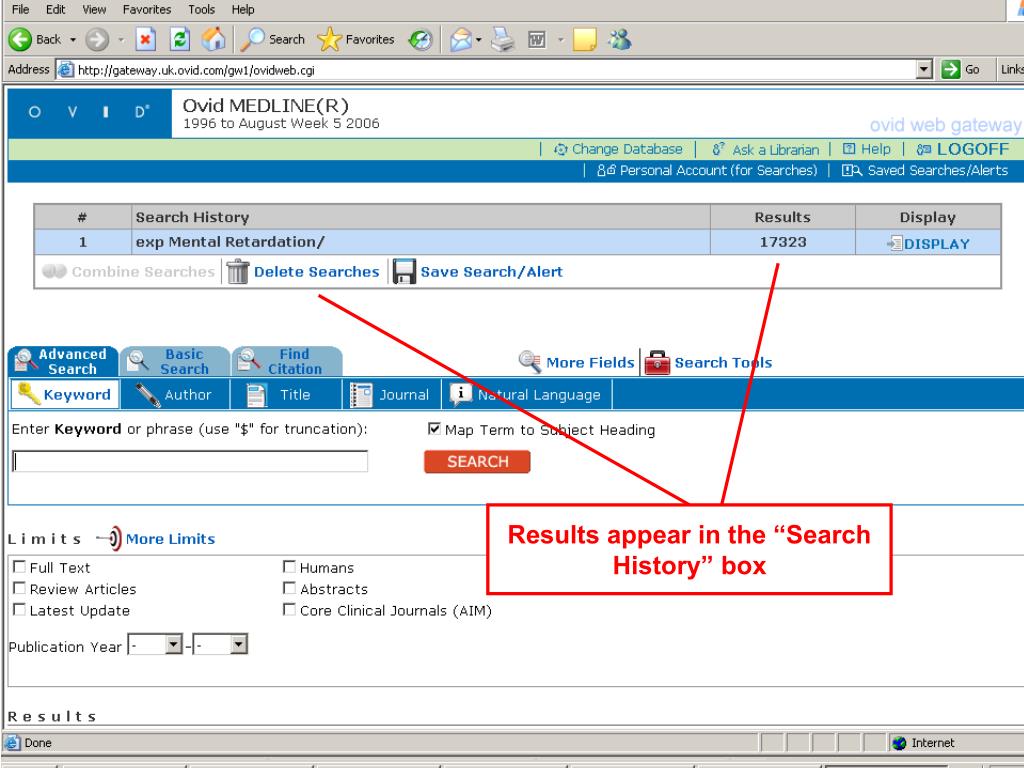Click the More Fields magnifier icon
This screenshot has height=768, width=1024.
[530, 362]
